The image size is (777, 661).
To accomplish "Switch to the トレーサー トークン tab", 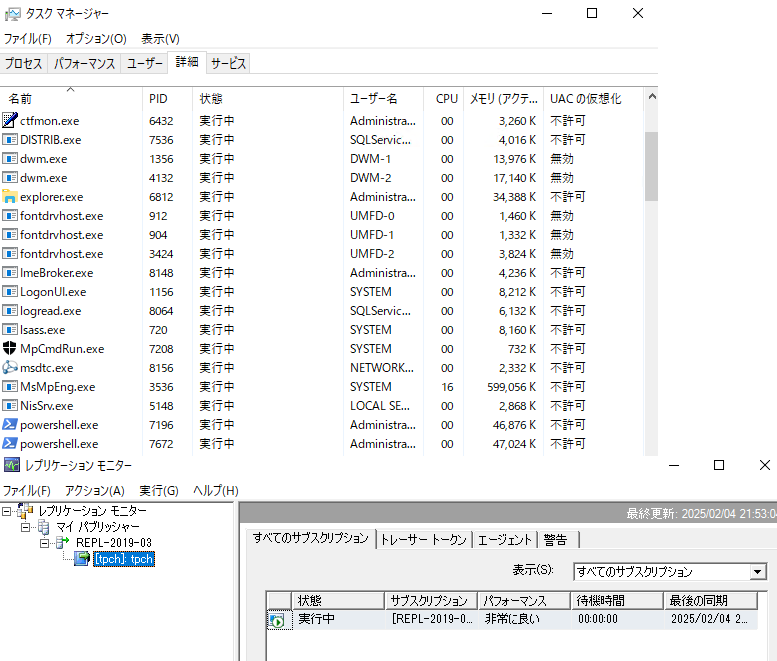I will pos(424,540).
